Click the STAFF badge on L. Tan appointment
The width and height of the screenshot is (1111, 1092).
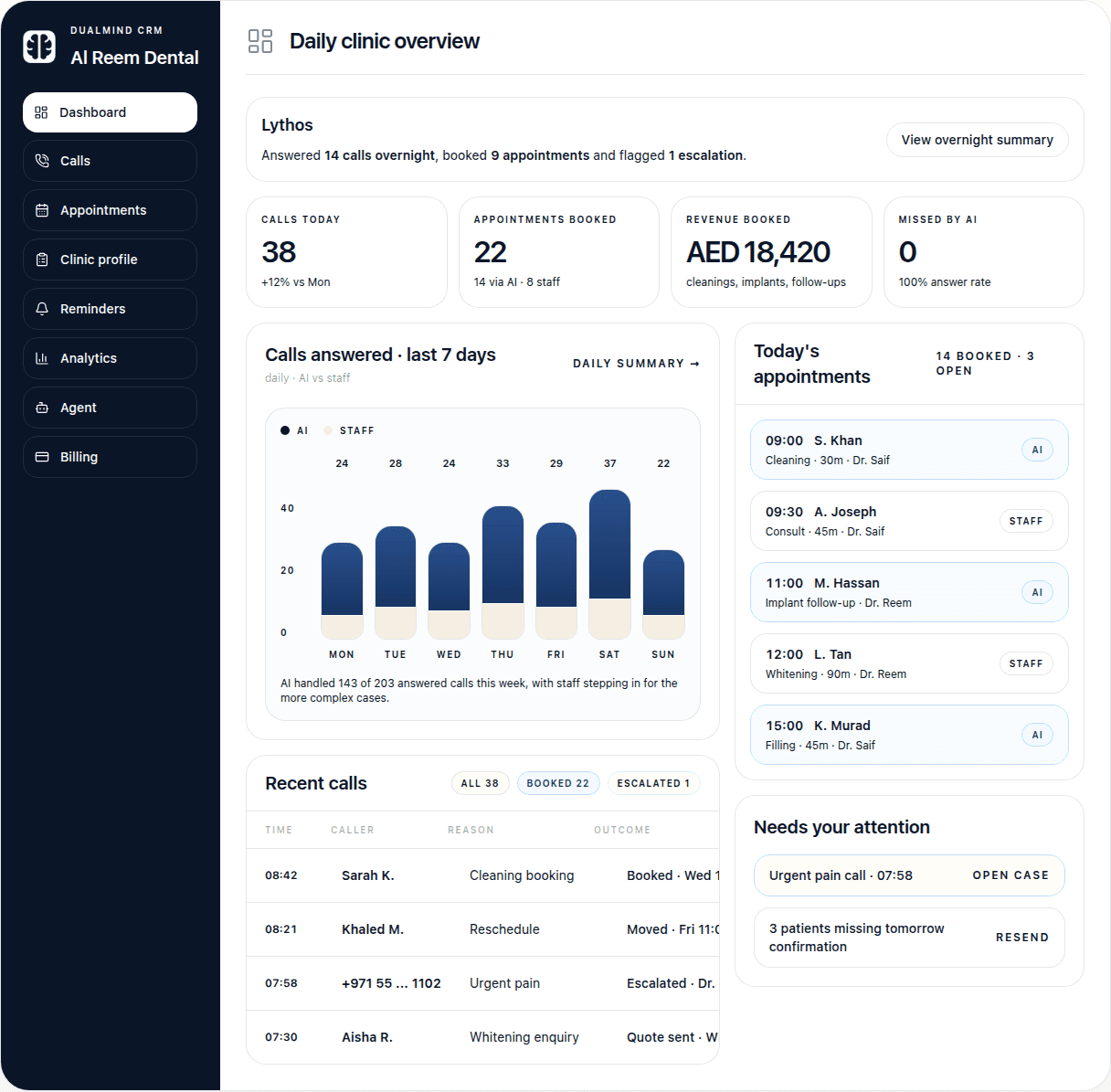pyautogui.click(x=1026, y=663)
